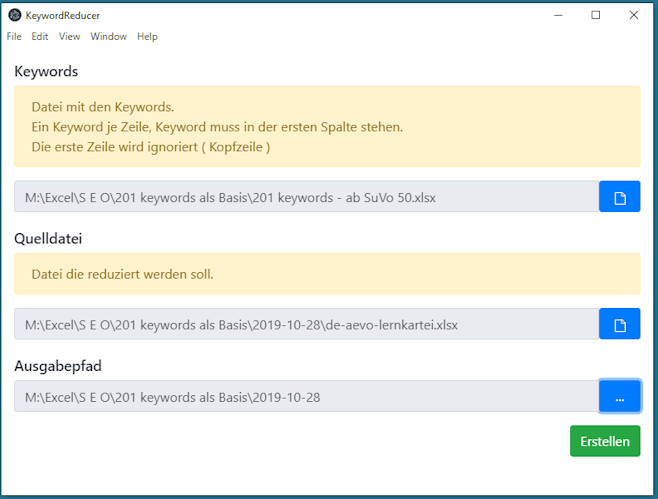This screenshot has width=658, height=499.
Task: Click the Keywords file path field
Action: point(306,196)
